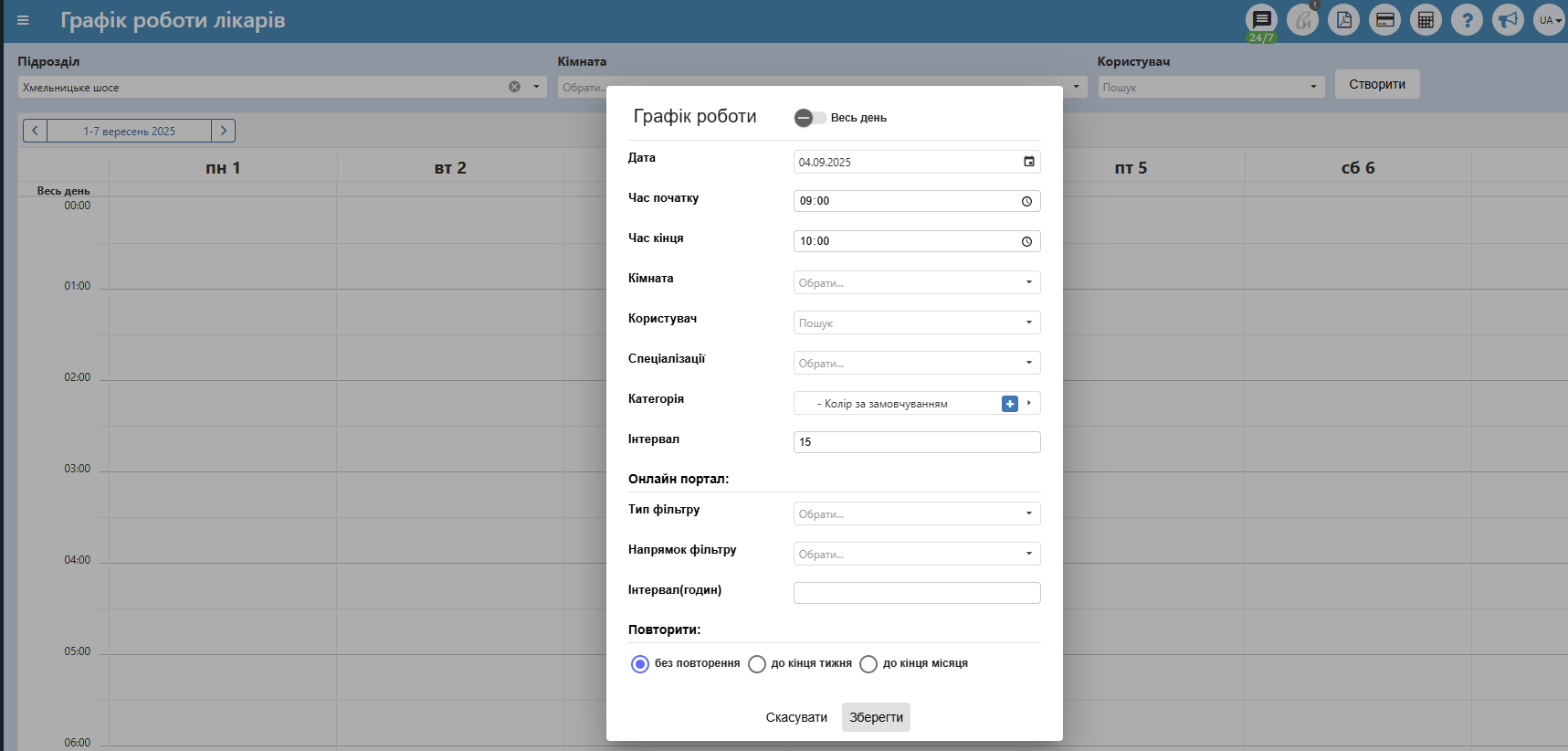Image resolution: width=1568 pixels, height=751 pixels.
Task: Open the PDF document icon
Action: [1344, 20]
